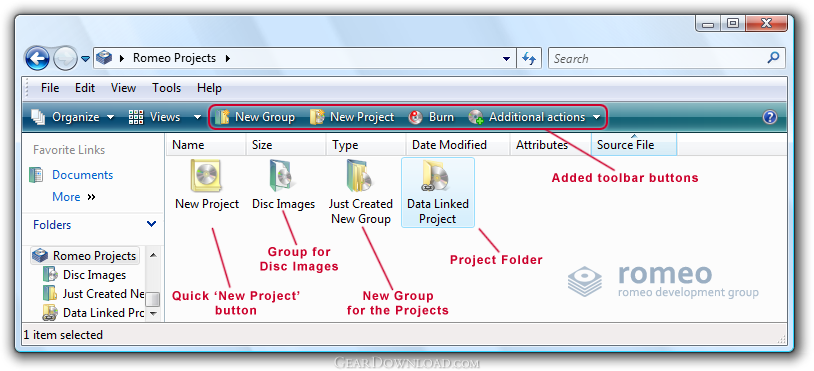This screenshot has height=371, width=814.
Task: Click the Forward navigation arrow button
Action: click(x=65, y=58)
